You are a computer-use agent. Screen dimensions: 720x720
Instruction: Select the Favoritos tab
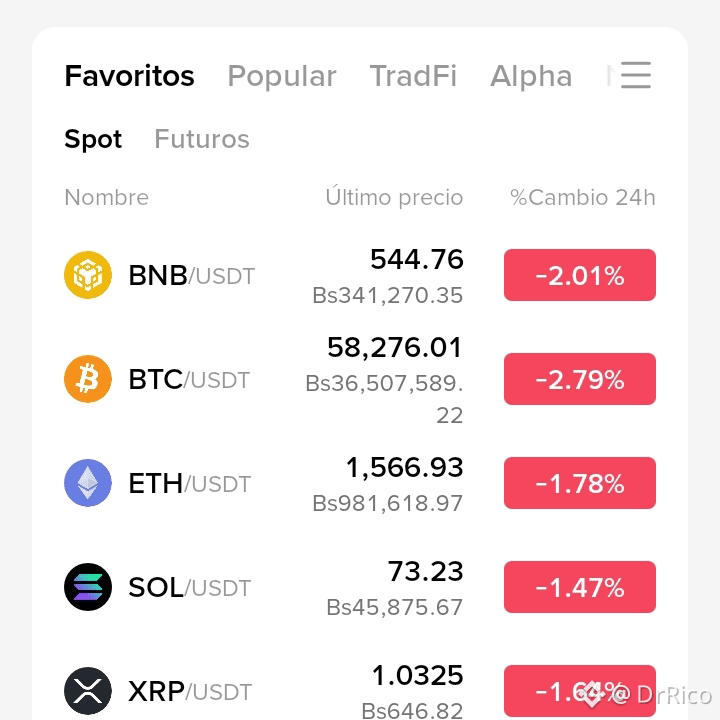tap(129, 76)
